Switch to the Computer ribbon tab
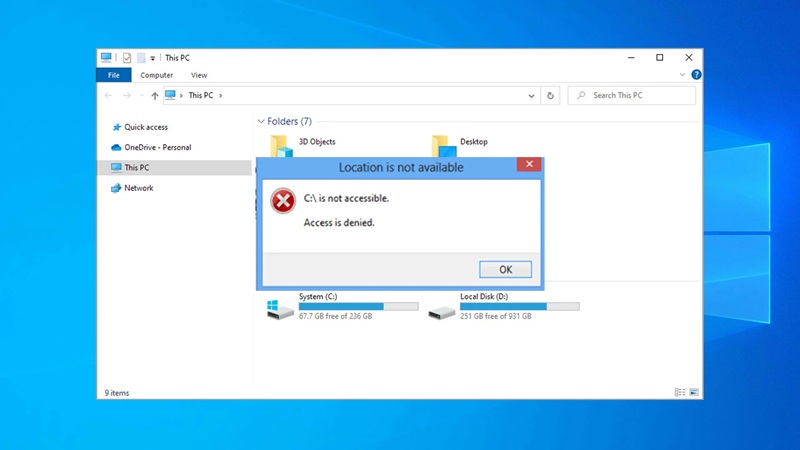The image size is (800, 450). click(157, 75)
